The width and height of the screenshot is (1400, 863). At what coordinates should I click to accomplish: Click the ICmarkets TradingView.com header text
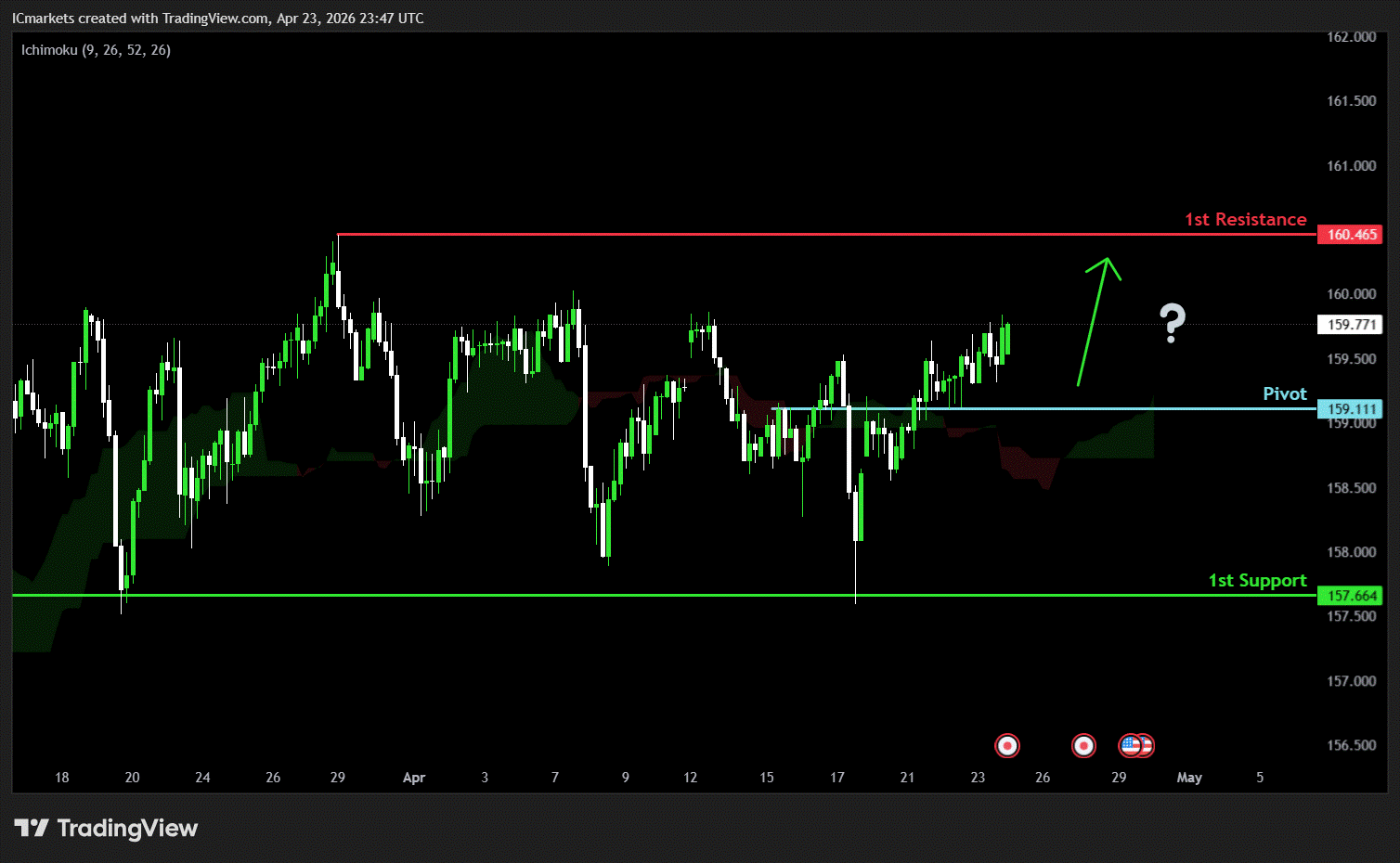[x=217, y=18]
